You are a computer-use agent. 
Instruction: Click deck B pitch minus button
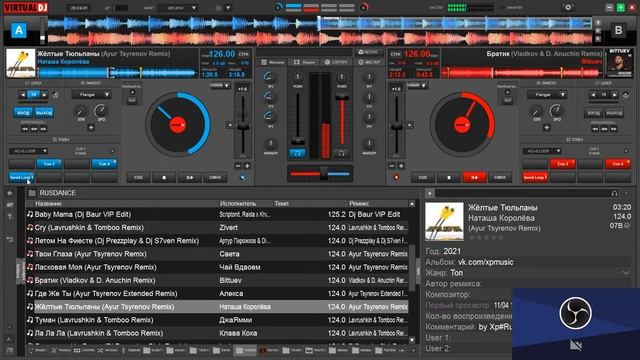point(392,166)
